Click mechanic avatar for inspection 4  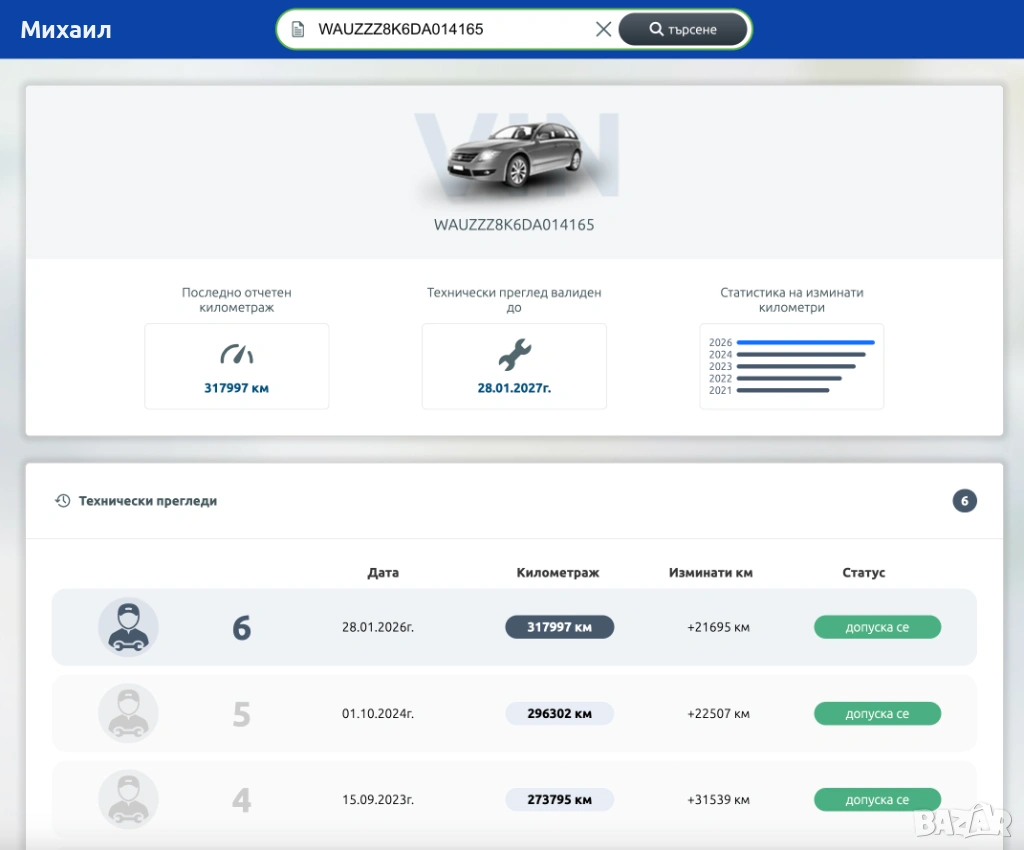click(x=128, y=799)
